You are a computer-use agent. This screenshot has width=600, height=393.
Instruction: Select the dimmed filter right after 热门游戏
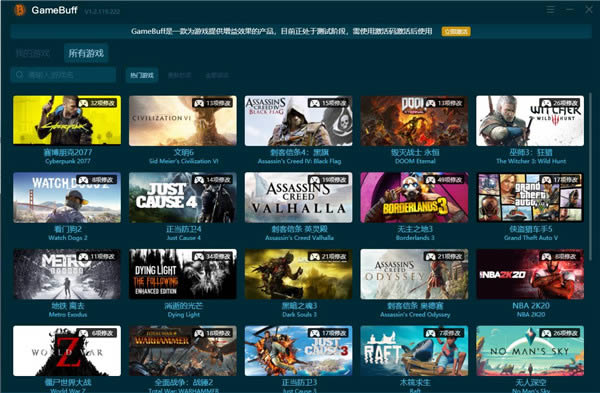click(179, 75)
